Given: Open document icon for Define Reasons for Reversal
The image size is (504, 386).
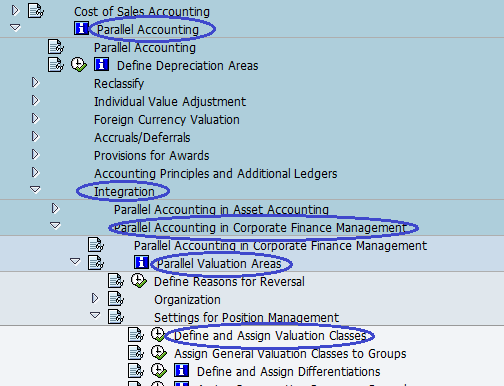Looking at the screenshot, I should [116, 281].
